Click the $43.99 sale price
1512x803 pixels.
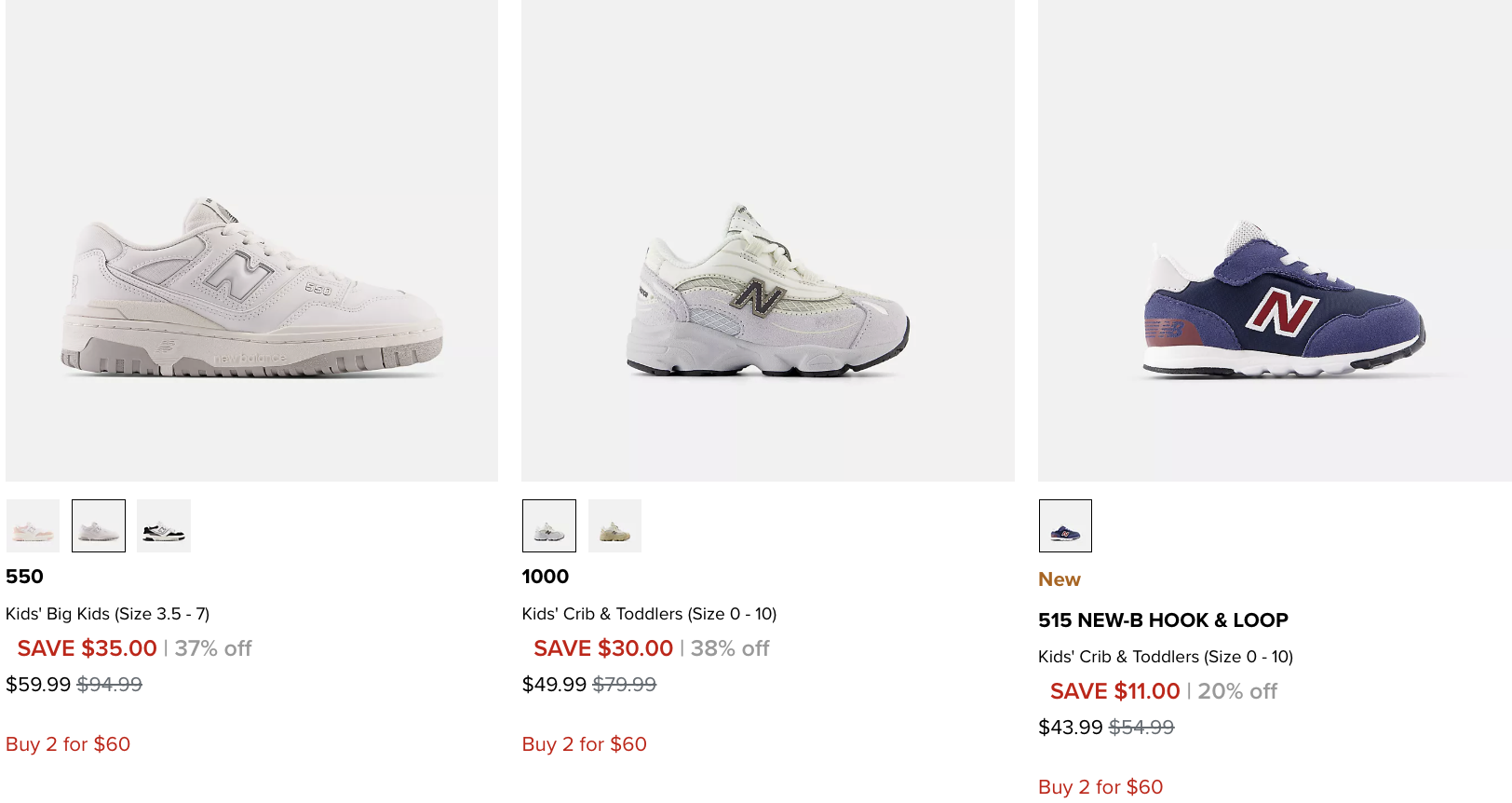(1071, 728)
